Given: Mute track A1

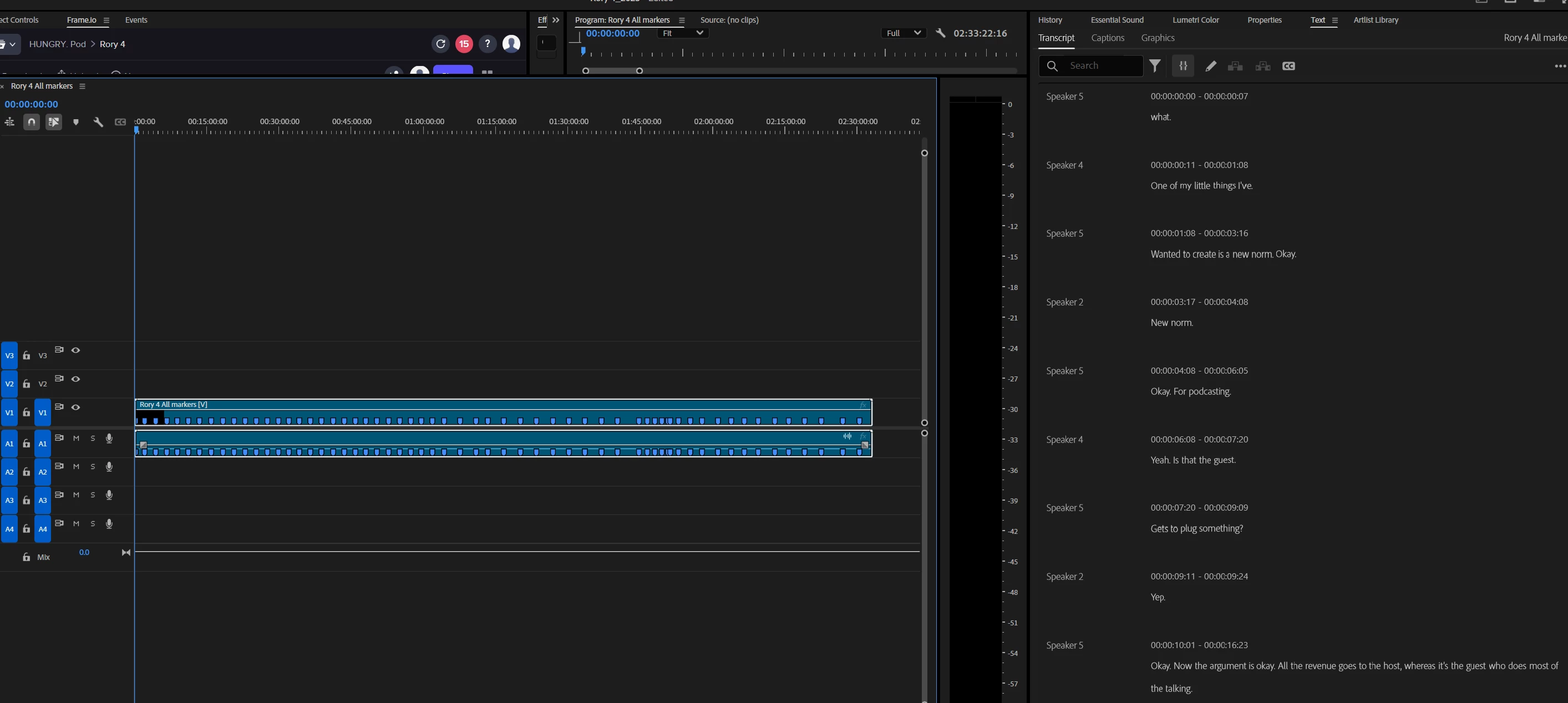Looking at the screenshot, I should (x=76, y=438).
